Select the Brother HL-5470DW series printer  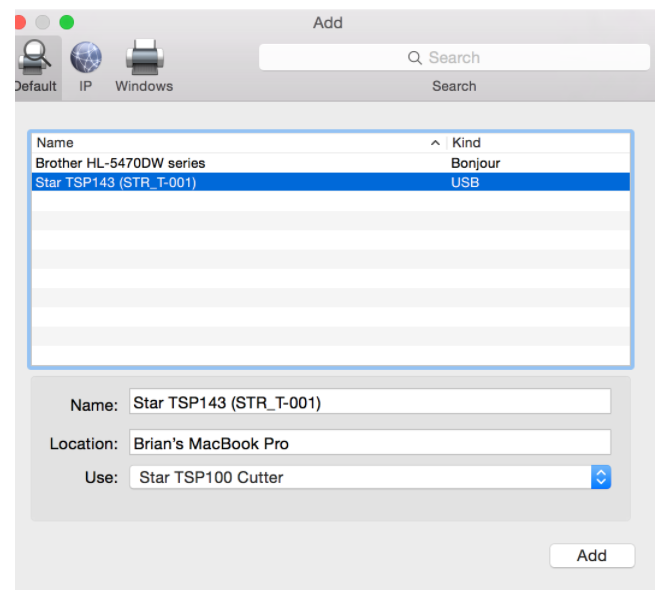[120, 163]
